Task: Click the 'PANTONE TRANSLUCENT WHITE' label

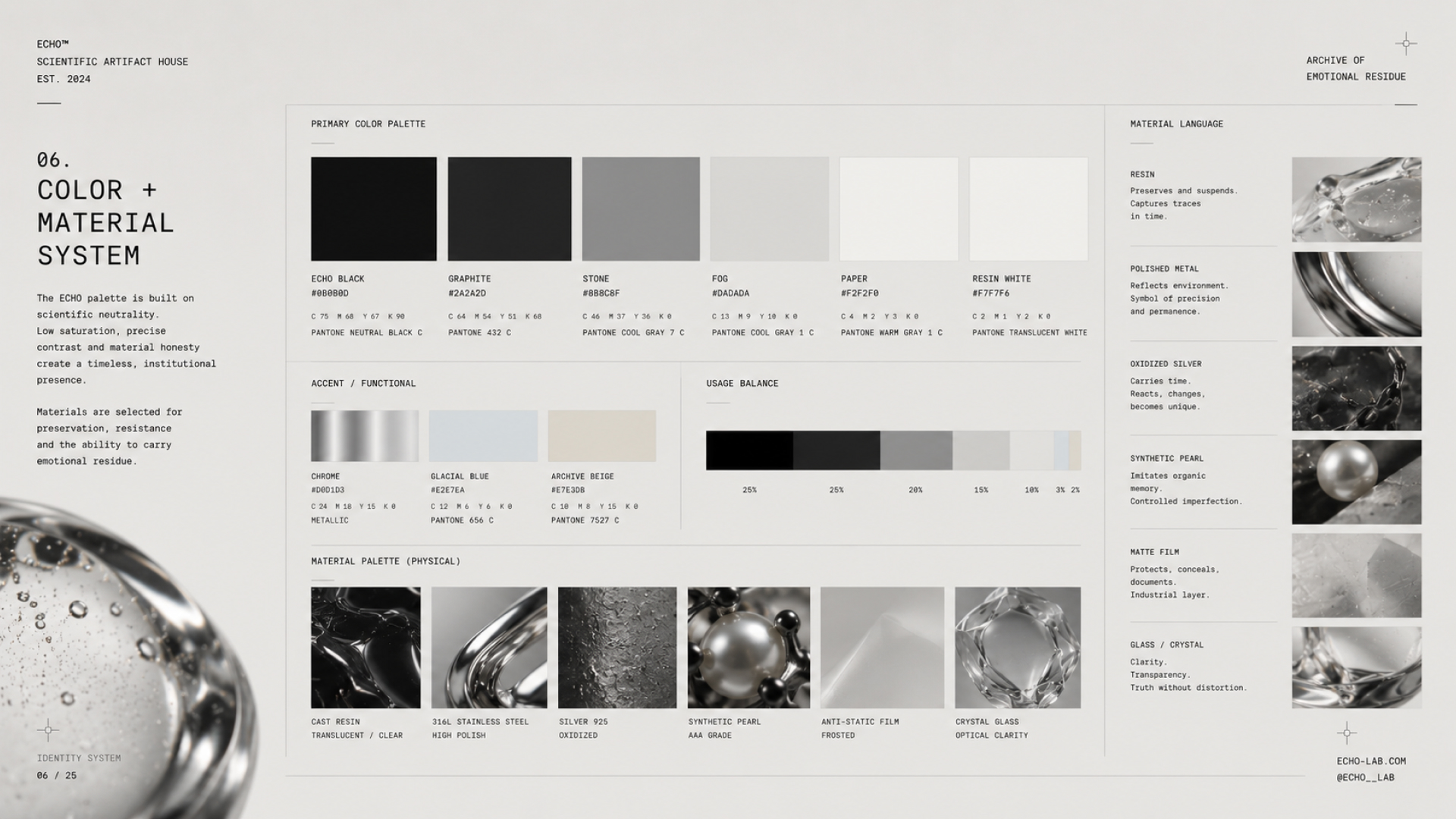Action: coord(1030,332)
